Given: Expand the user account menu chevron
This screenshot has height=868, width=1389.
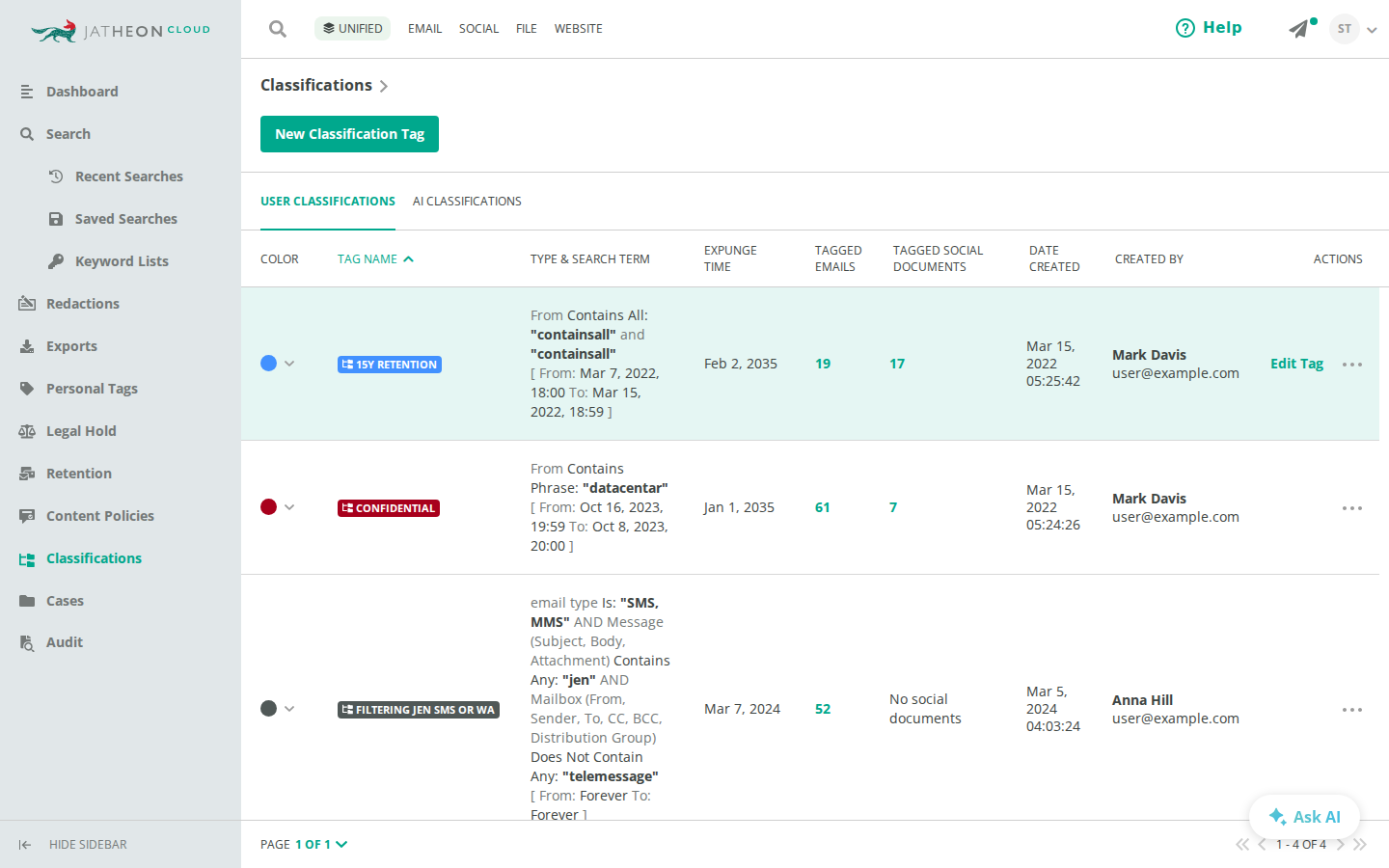Looking at the screenshot, I should 1372,30.
